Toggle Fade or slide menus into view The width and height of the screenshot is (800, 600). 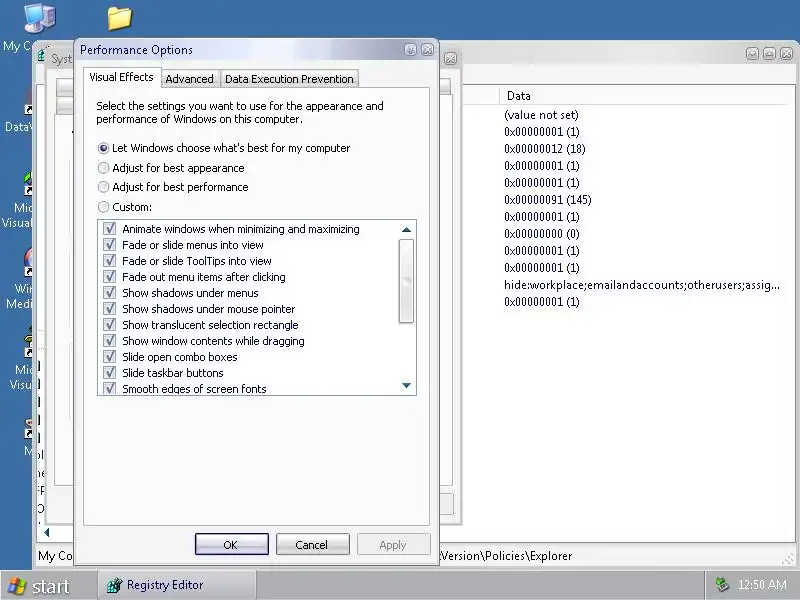pyautogui.click(x=109, y=244)
